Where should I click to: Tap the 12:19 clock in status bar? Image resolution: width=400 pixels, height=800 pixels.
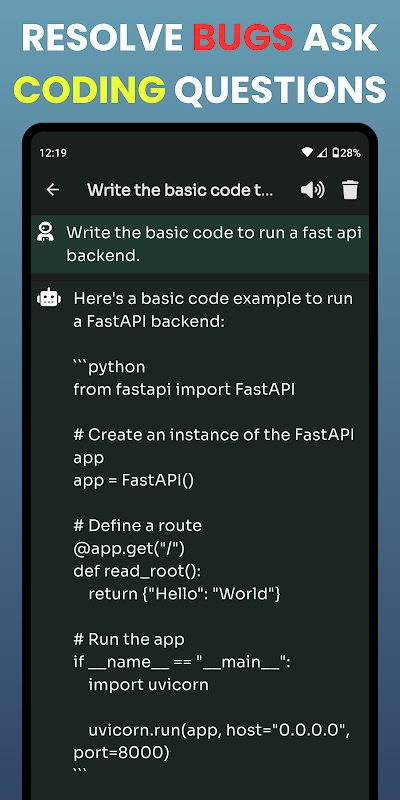click(53, 153)
